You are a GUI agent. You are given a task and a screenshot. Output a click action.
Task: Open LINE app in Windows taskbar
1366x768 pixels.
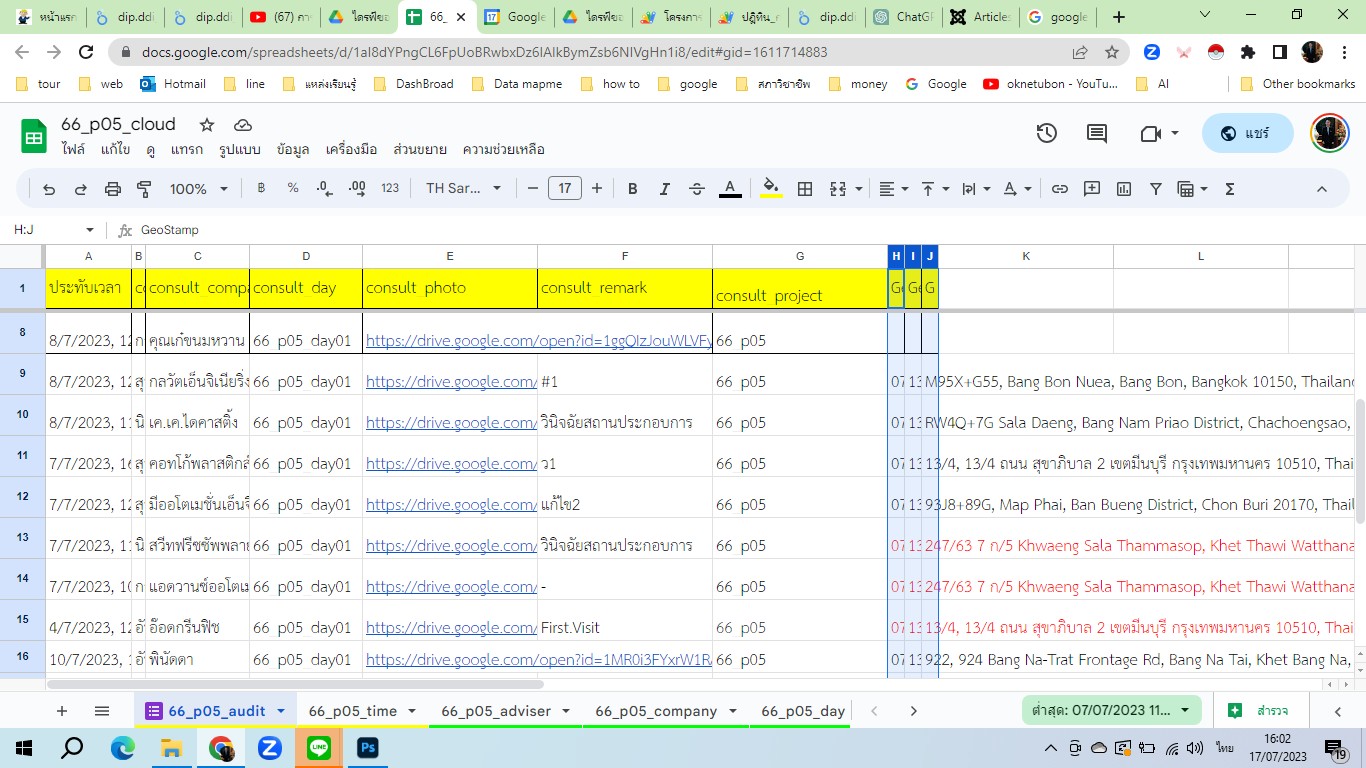tap(319, 747)
